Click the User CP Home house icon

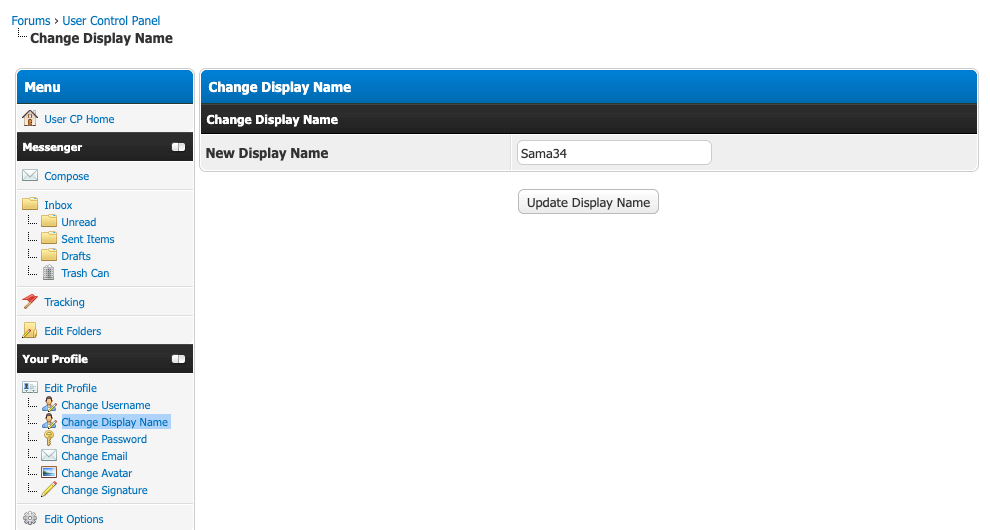coord(30,118)
